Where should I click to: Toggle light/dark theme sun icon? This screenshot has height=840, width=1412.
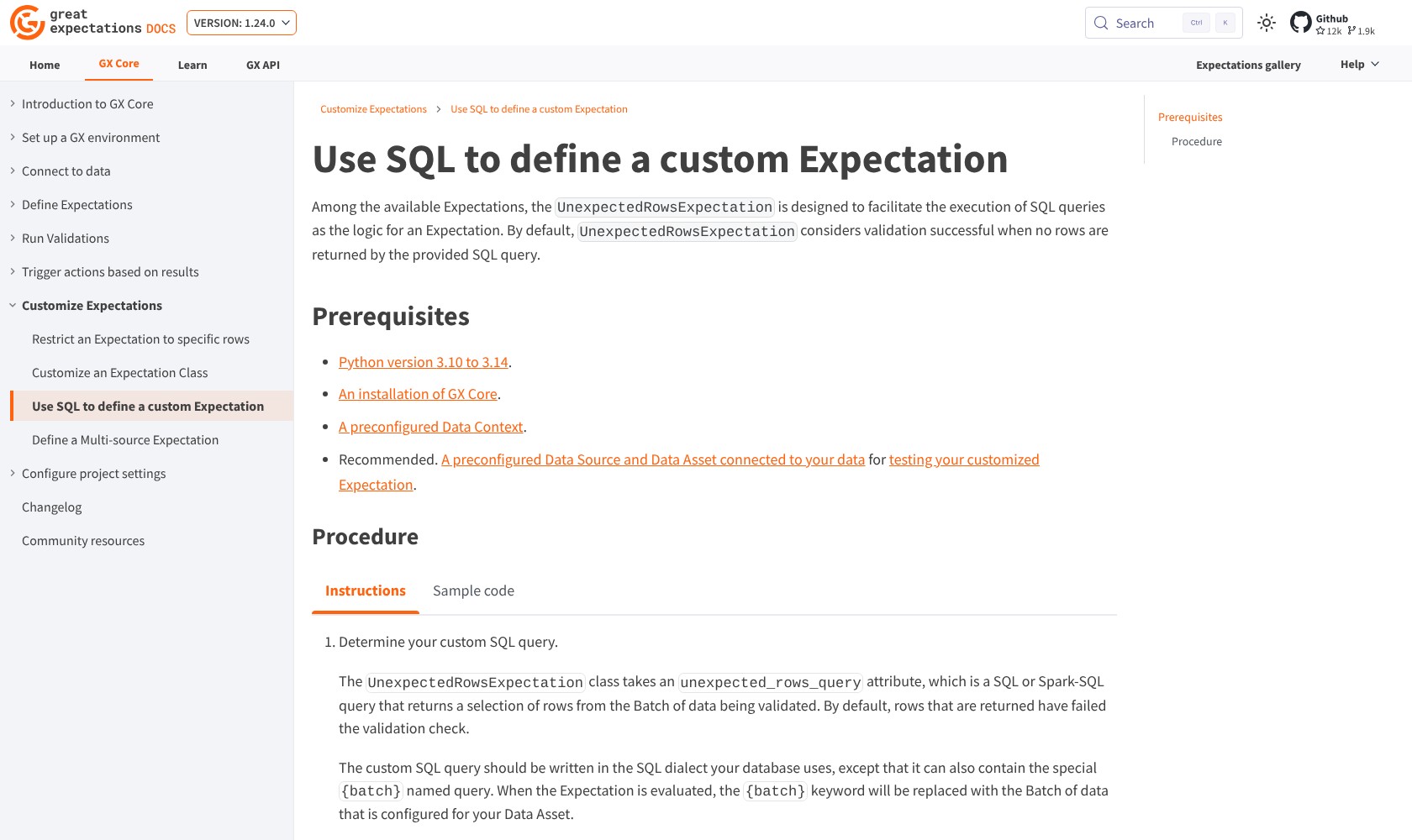(x=1267, y=23)
